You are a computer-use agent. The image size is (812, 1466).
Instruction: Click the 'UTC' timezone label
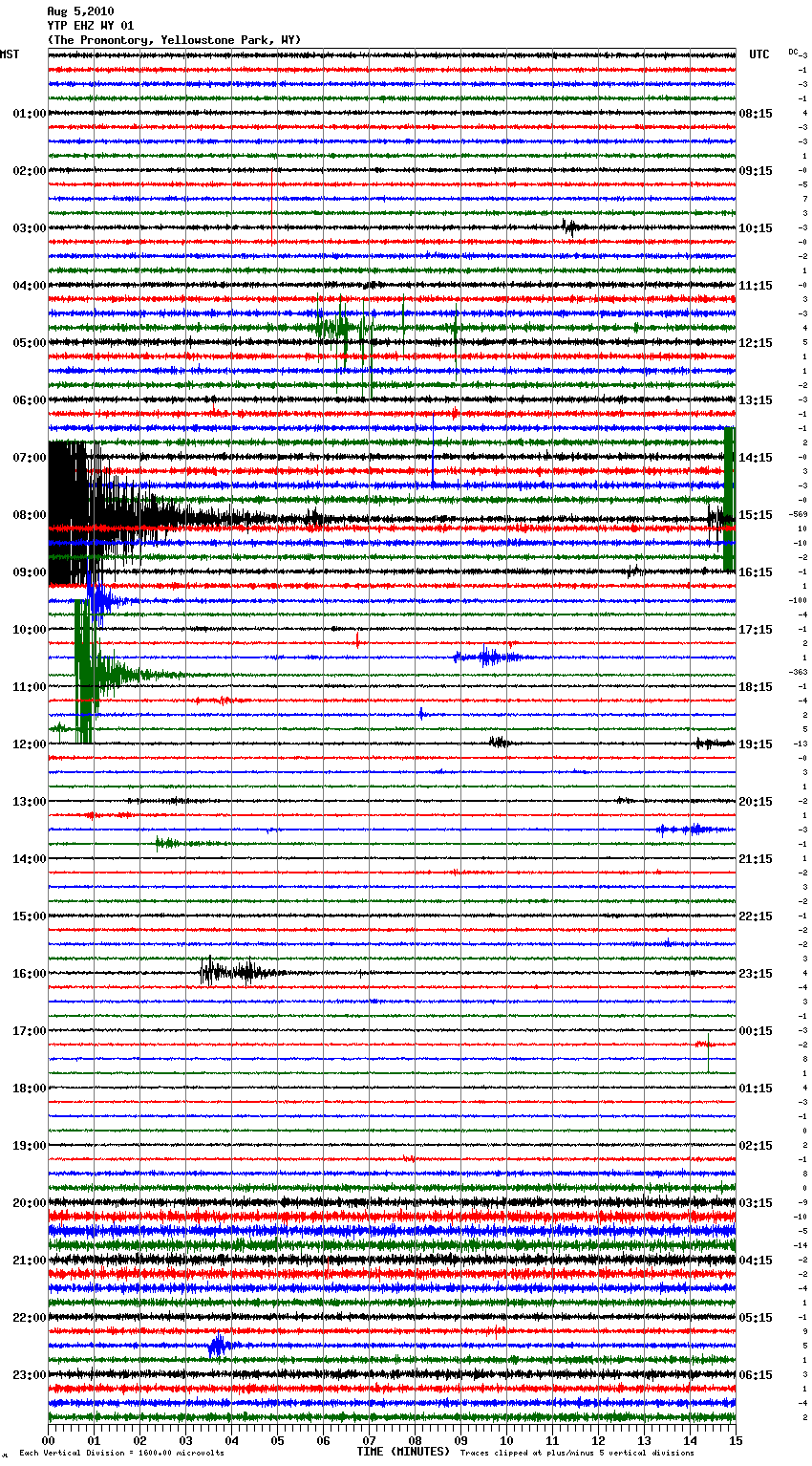click(x=759, y=54)
